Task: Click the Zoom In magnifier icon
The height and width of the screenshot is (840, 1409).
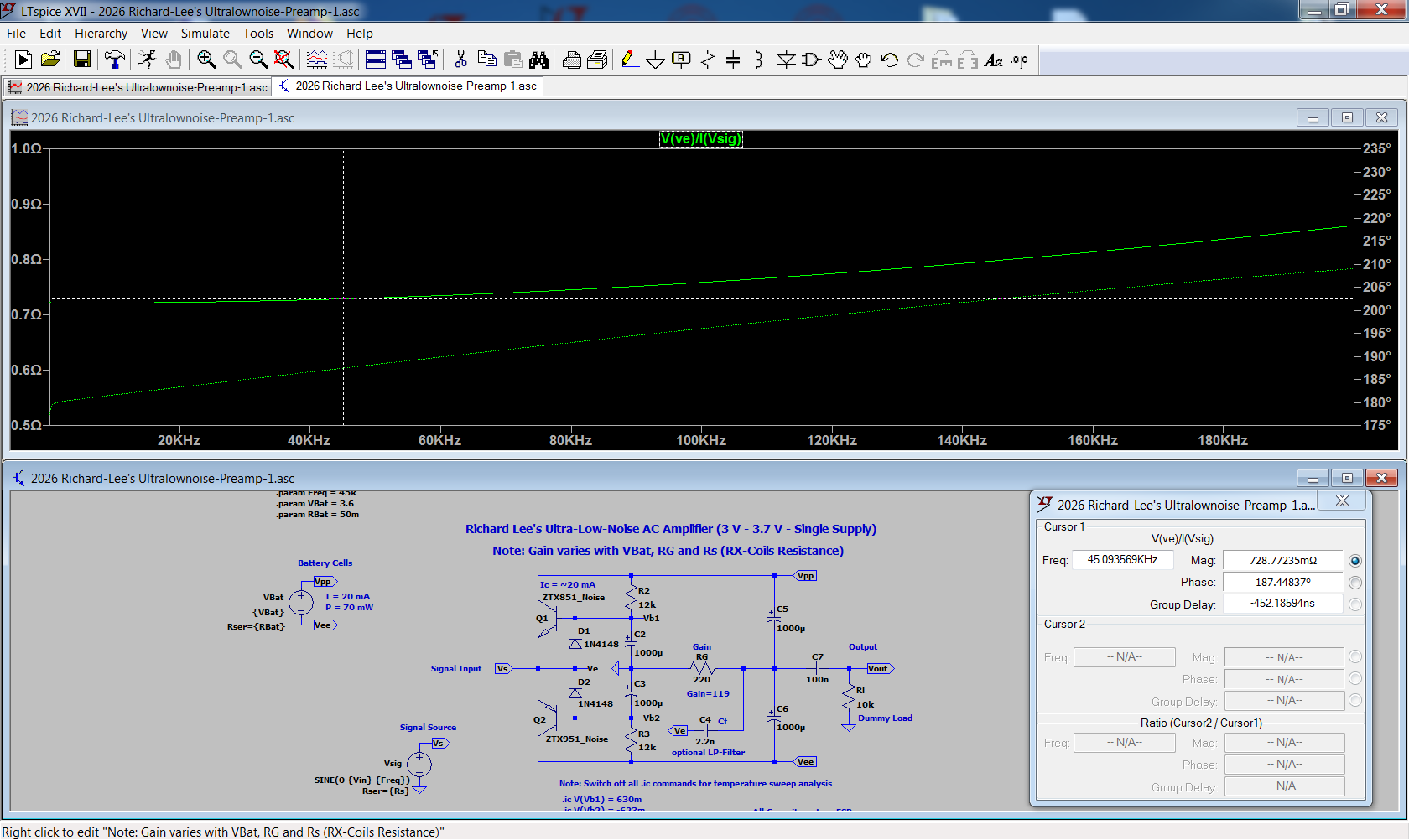Action: [x=206, y=60]
